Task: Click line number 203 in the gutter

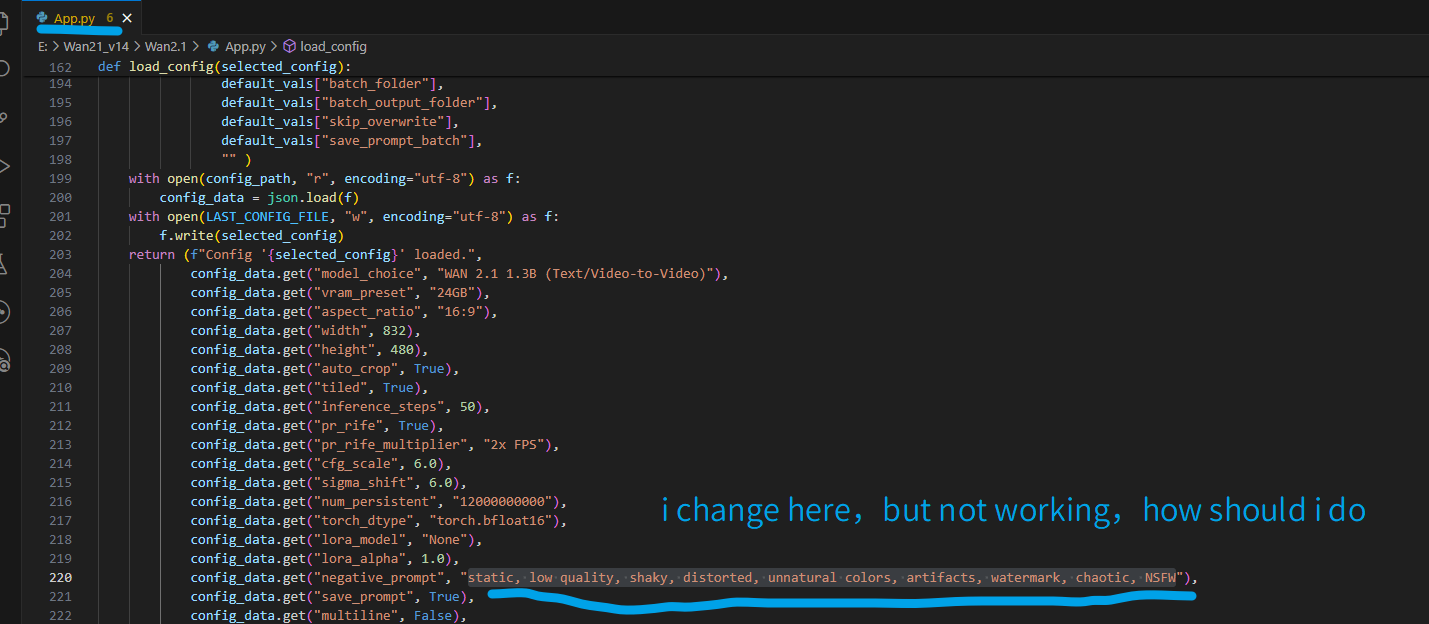Action: [x=60, y=255]
